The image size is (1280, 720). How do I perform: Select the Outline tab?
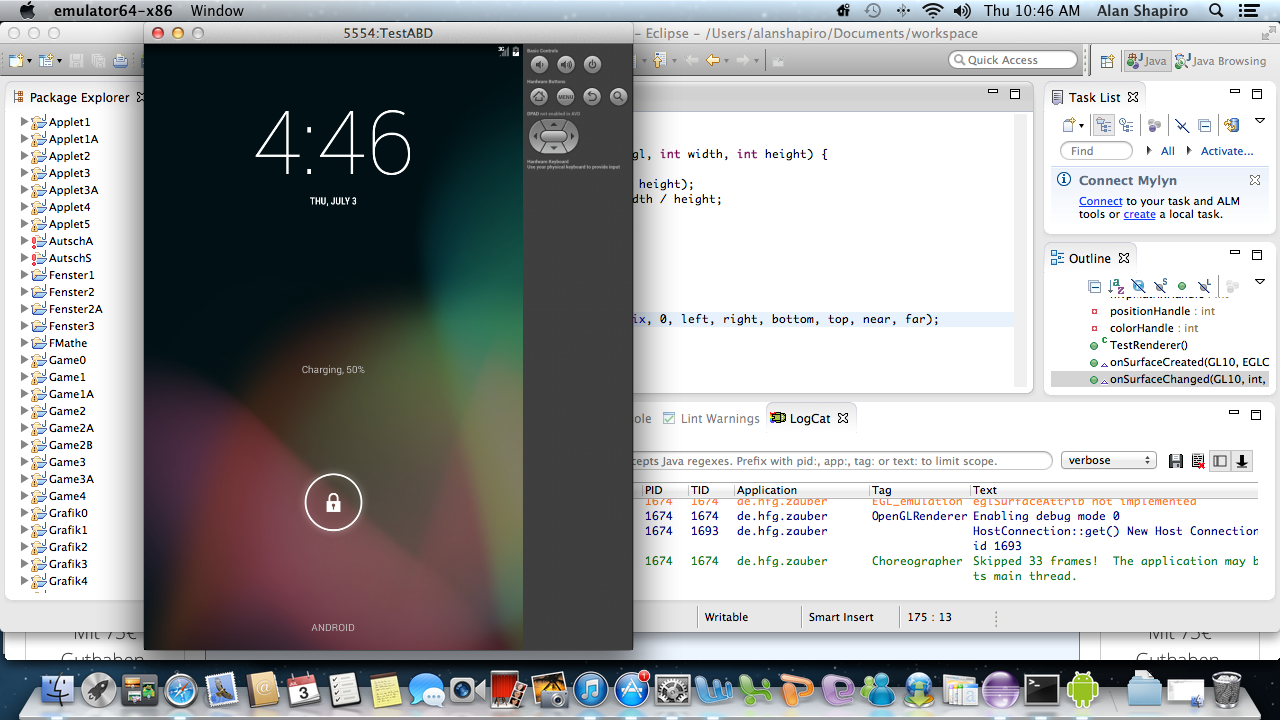[1089, 258]
